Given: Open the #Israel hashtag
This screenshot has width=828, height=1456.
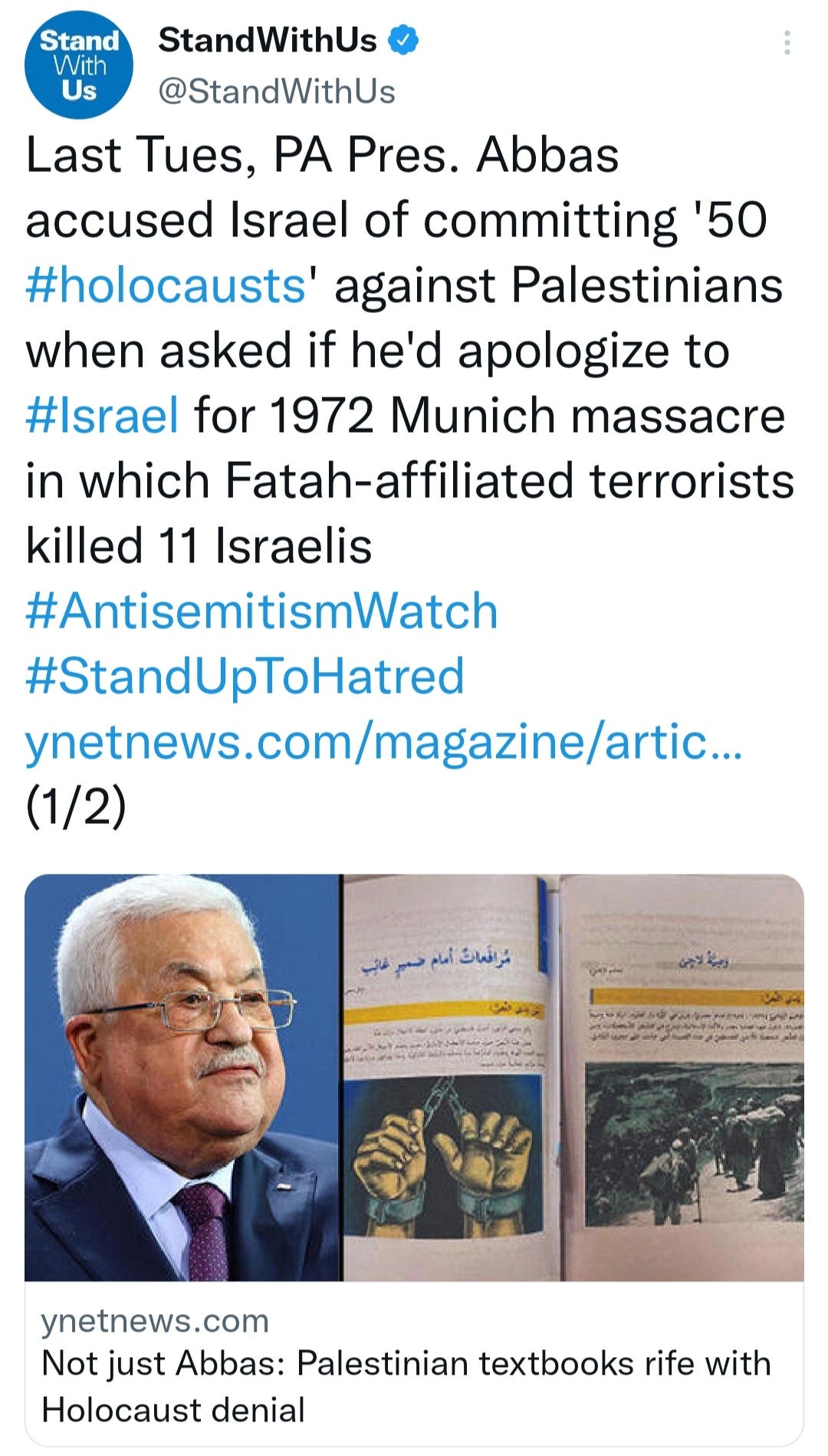Looking at the screenshot, I should (102, 416).
